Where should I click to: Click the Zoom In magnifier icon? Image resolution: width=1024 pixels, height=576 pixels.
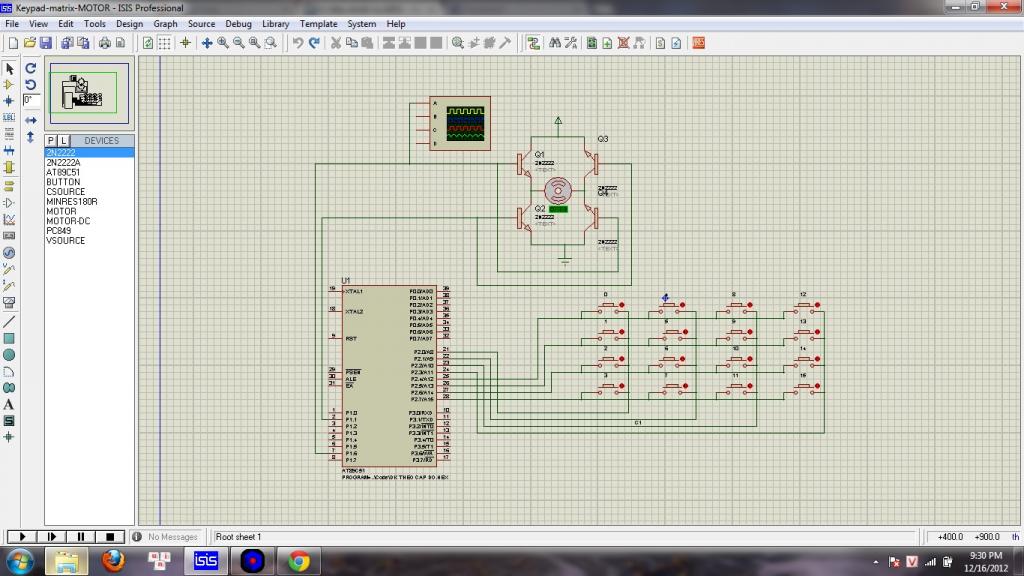[x=223, y=43]
